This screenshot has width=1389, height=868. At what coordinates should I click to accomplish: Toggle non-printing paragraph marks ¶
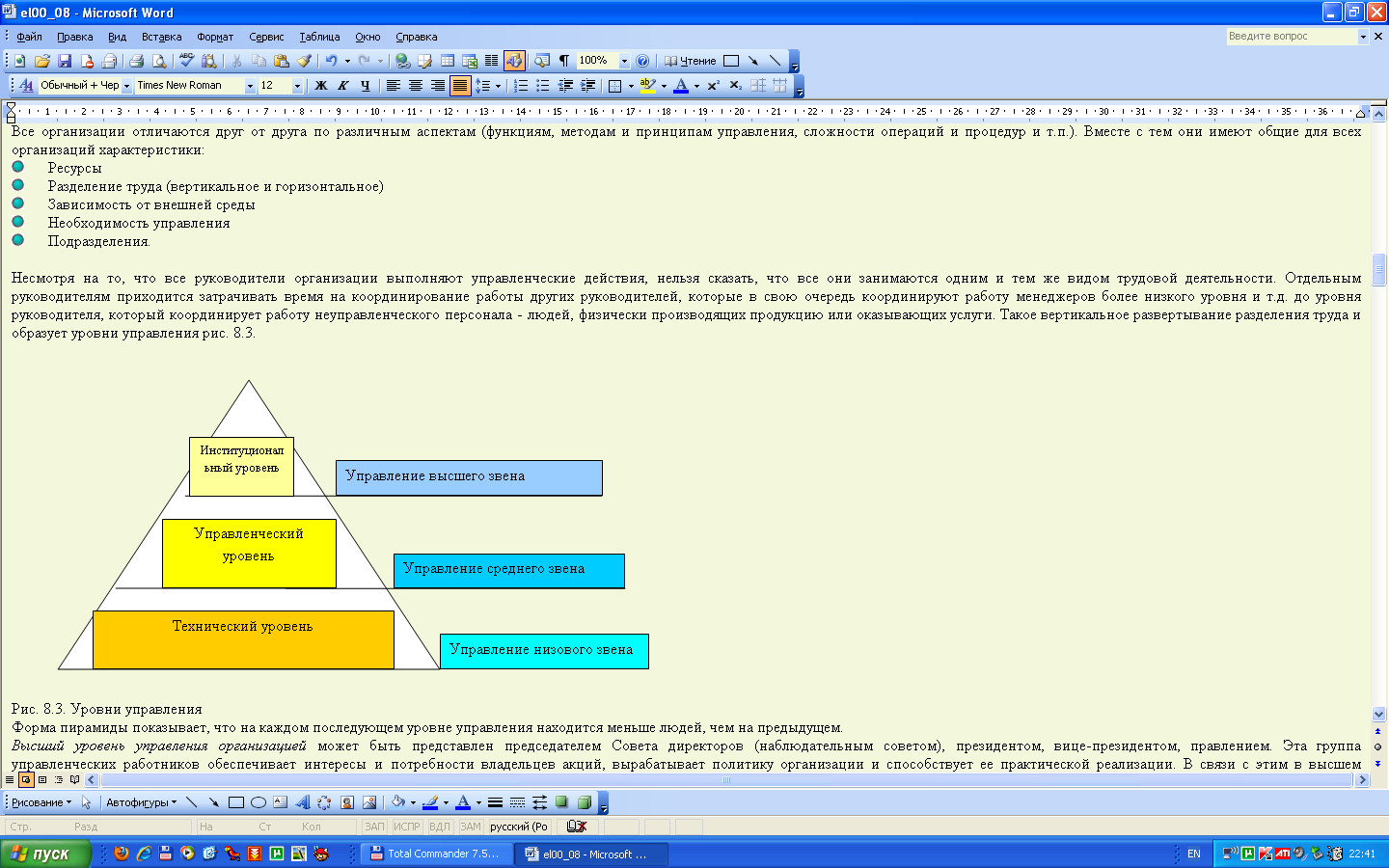pyautogui.click(x=564, y=61)
